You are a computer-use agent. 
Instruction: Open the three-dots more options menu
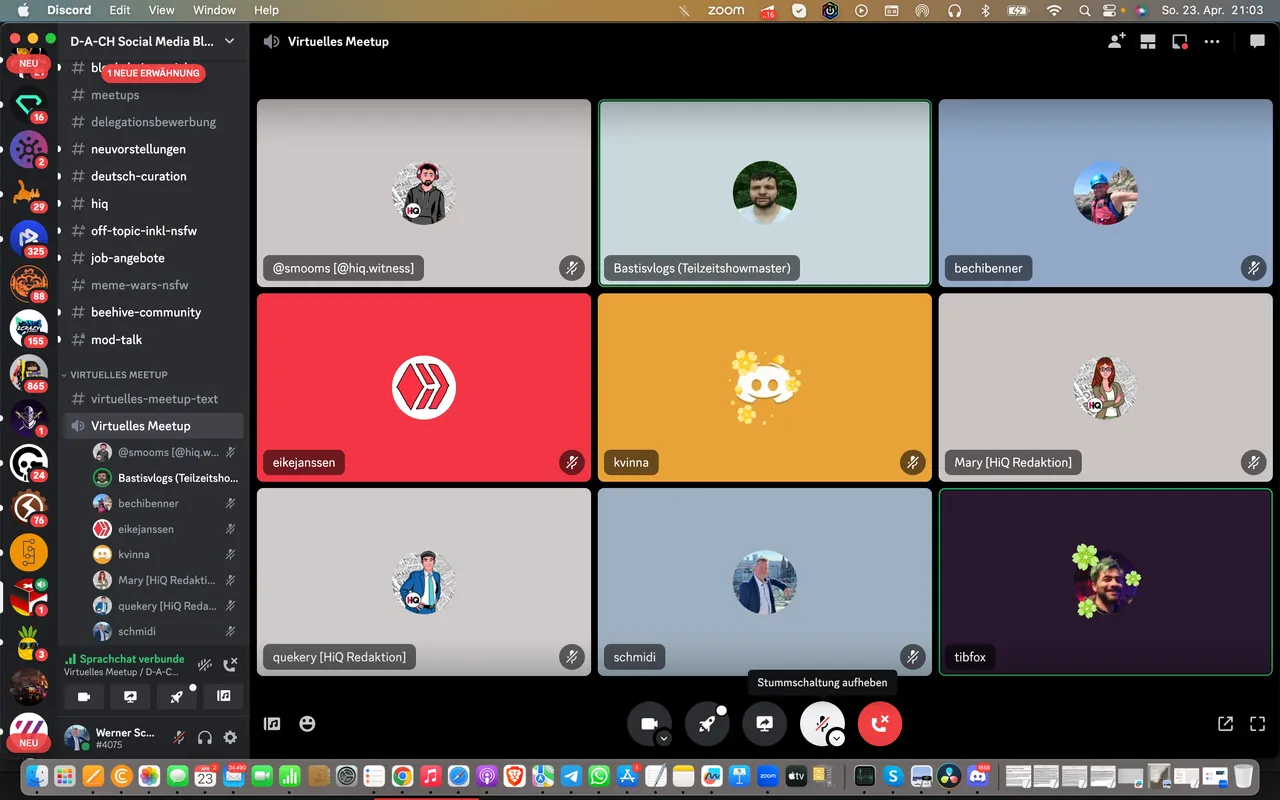[1212, 42]
